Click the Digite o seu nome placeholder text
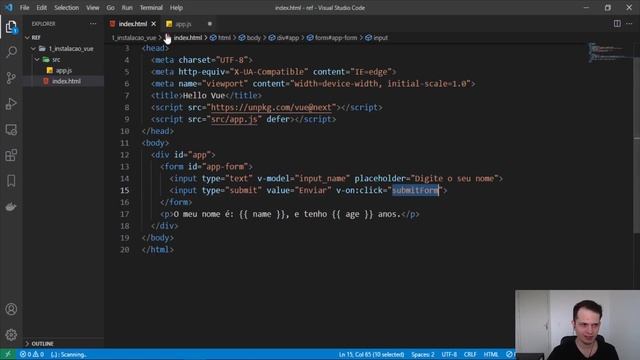The width and height of the screenshot is (640, 360). tap(455, 178)
